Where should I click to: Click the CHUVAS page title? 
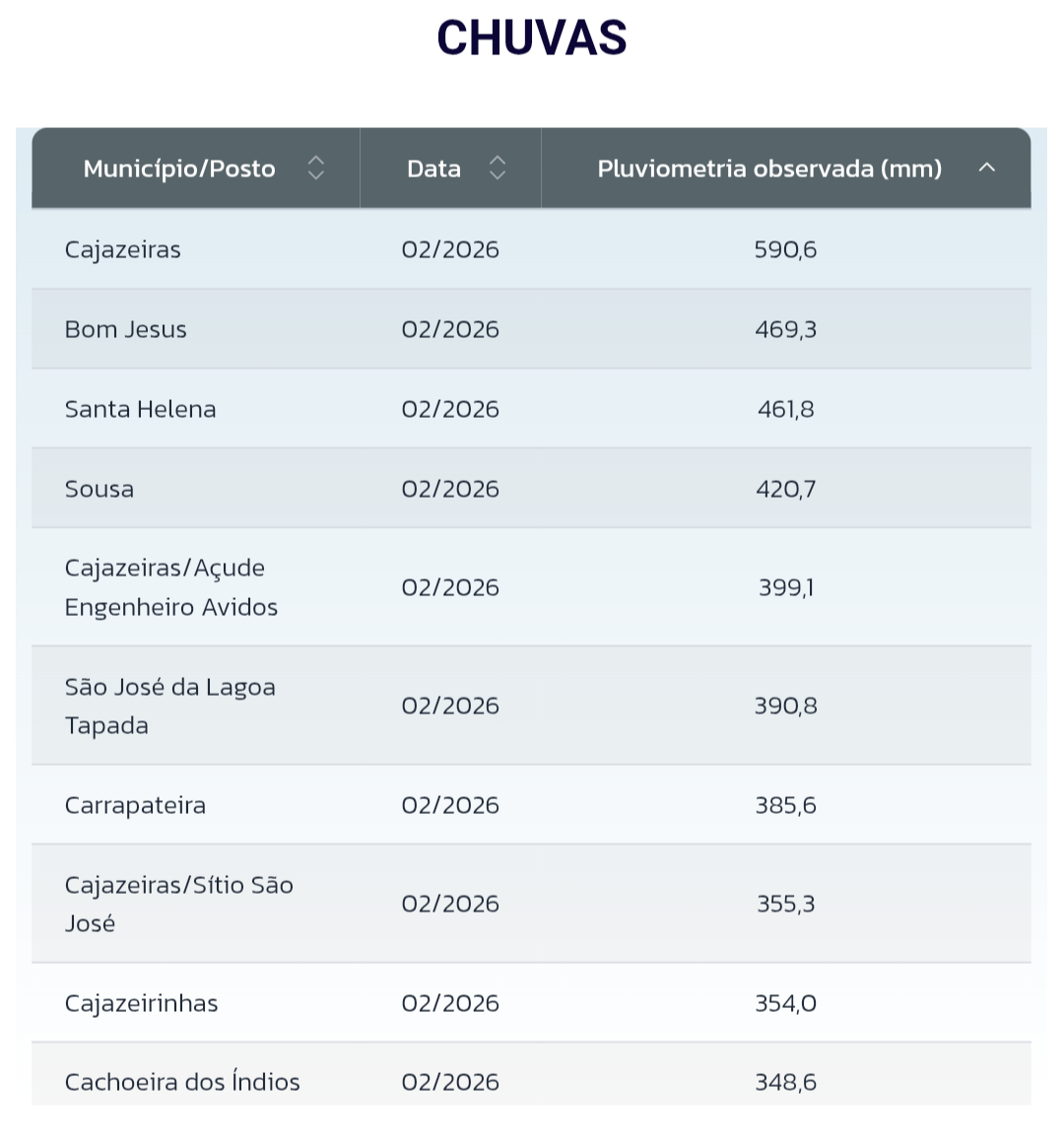coord(532,38)
